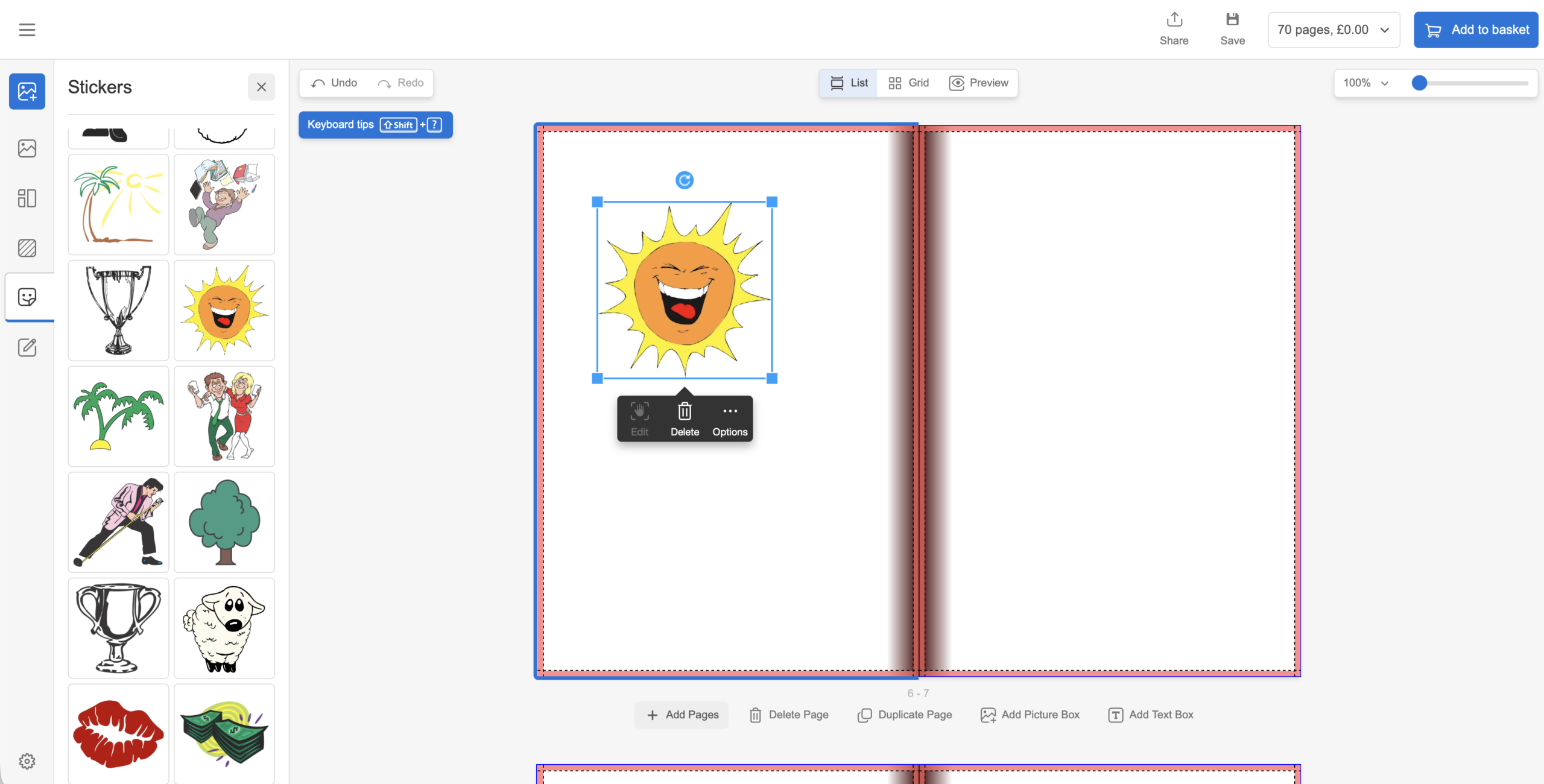This screenshot has height=784, width=1544.
Task: Open the backgrounds sidebar icon
Action: (x=27, y=248)
